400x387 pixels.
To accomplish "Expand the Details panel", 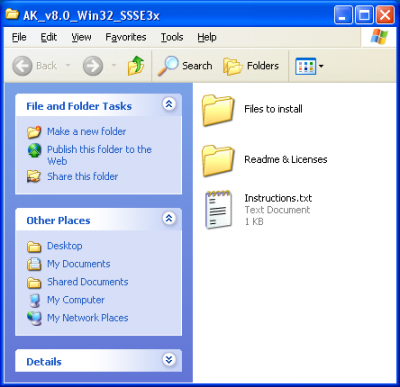I will pyautogui.click(x=169, y=359).
